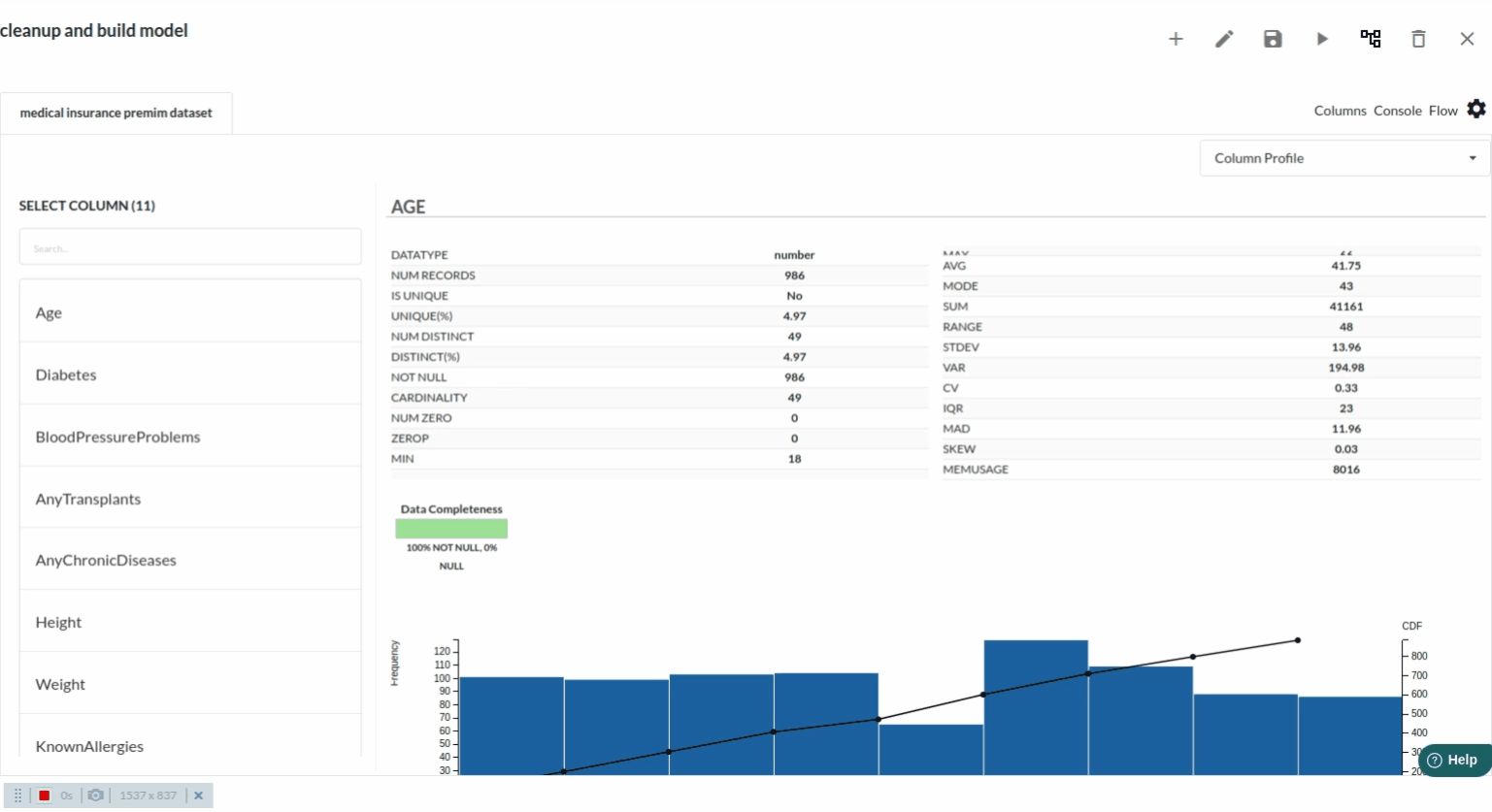Click the plus add icon in top toolbar
Screen dimensions: 1492x812
[1176, 39]
